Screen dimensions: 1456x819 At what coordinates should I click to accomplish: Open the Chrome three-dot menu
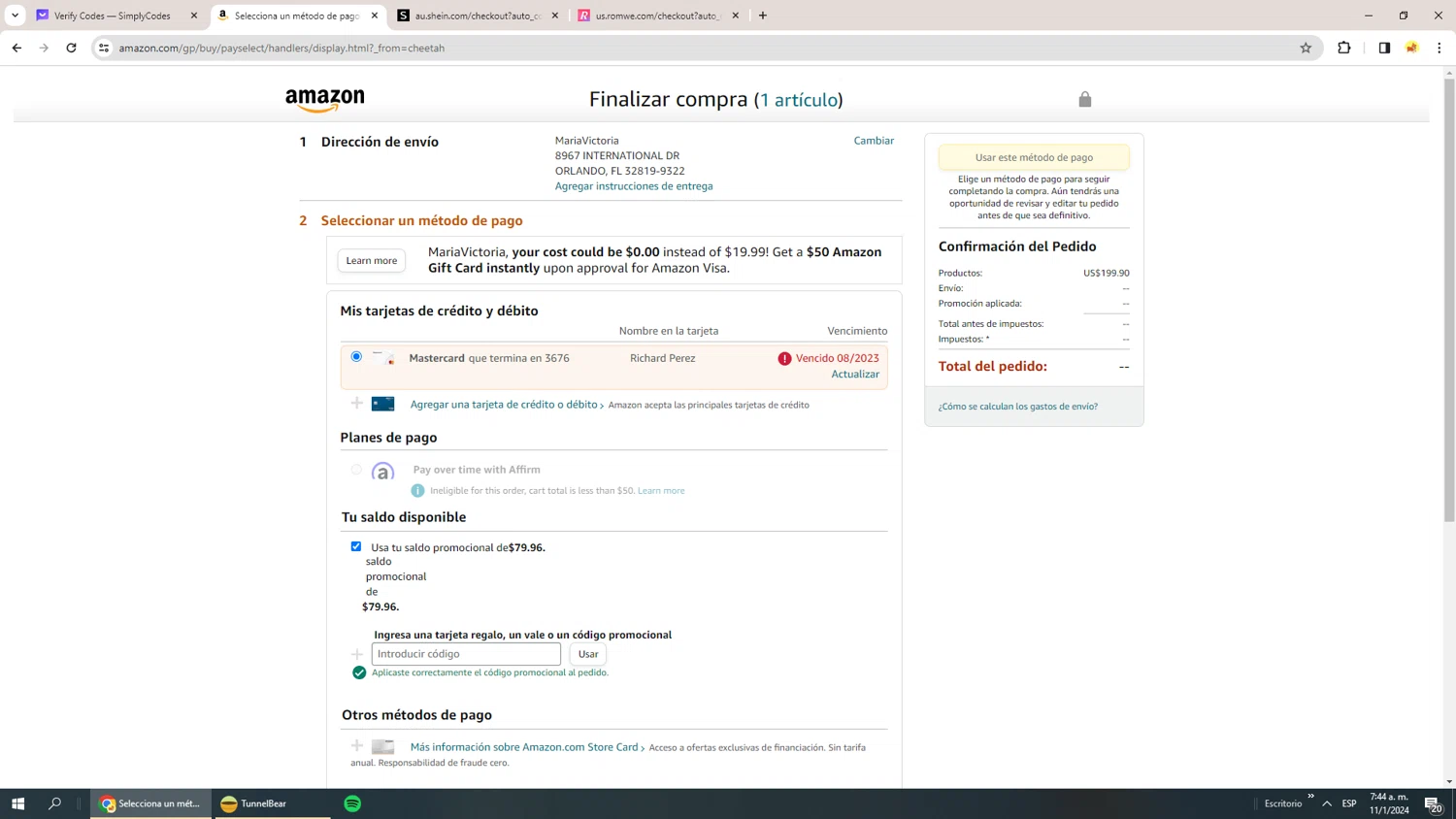[1439, 48]
